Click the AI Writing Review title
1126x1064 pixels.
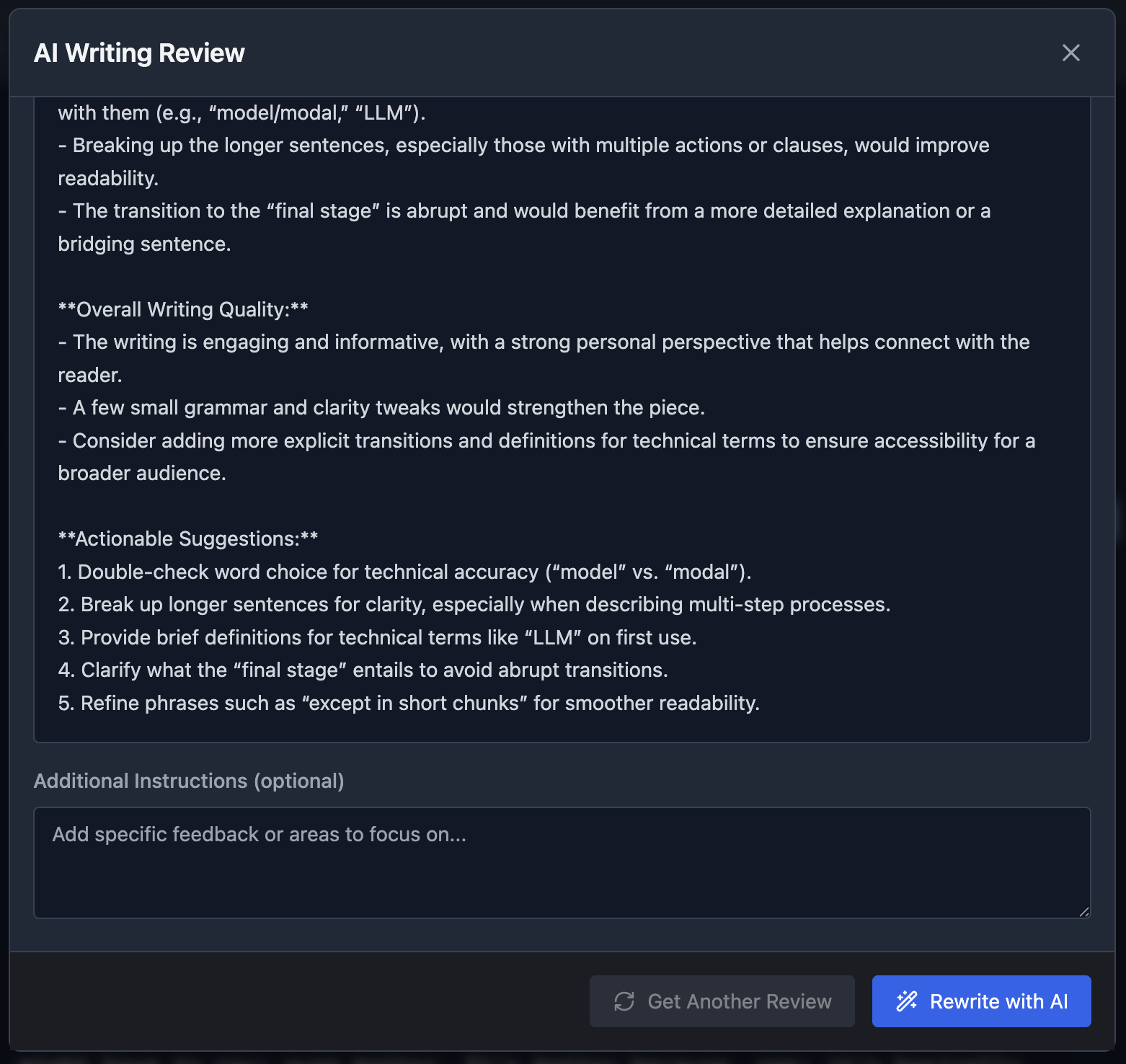click(139, 53)
